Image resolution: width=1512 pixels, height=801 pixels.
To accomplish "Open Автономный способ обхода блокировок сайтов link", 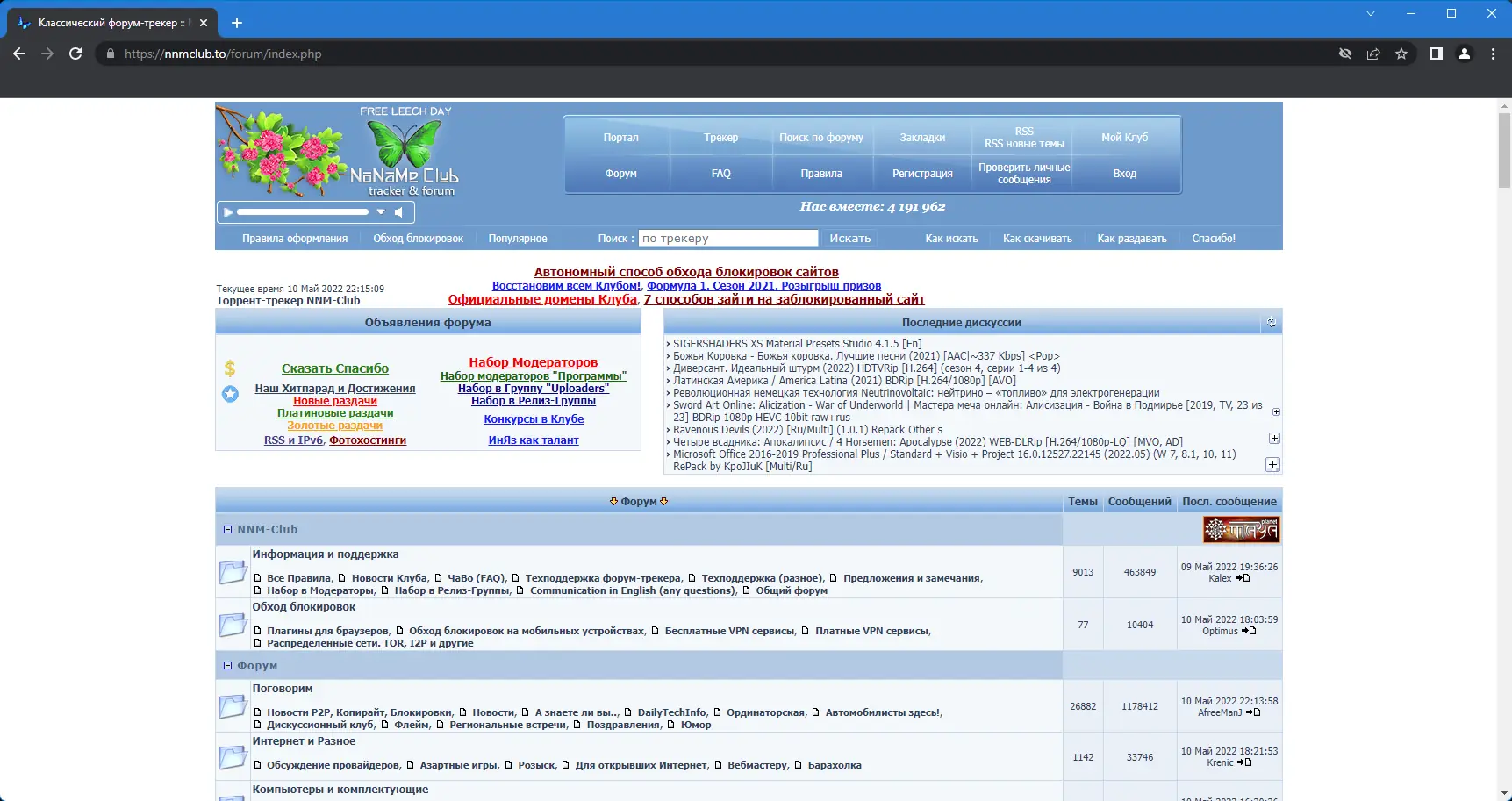I will point(686,272).
